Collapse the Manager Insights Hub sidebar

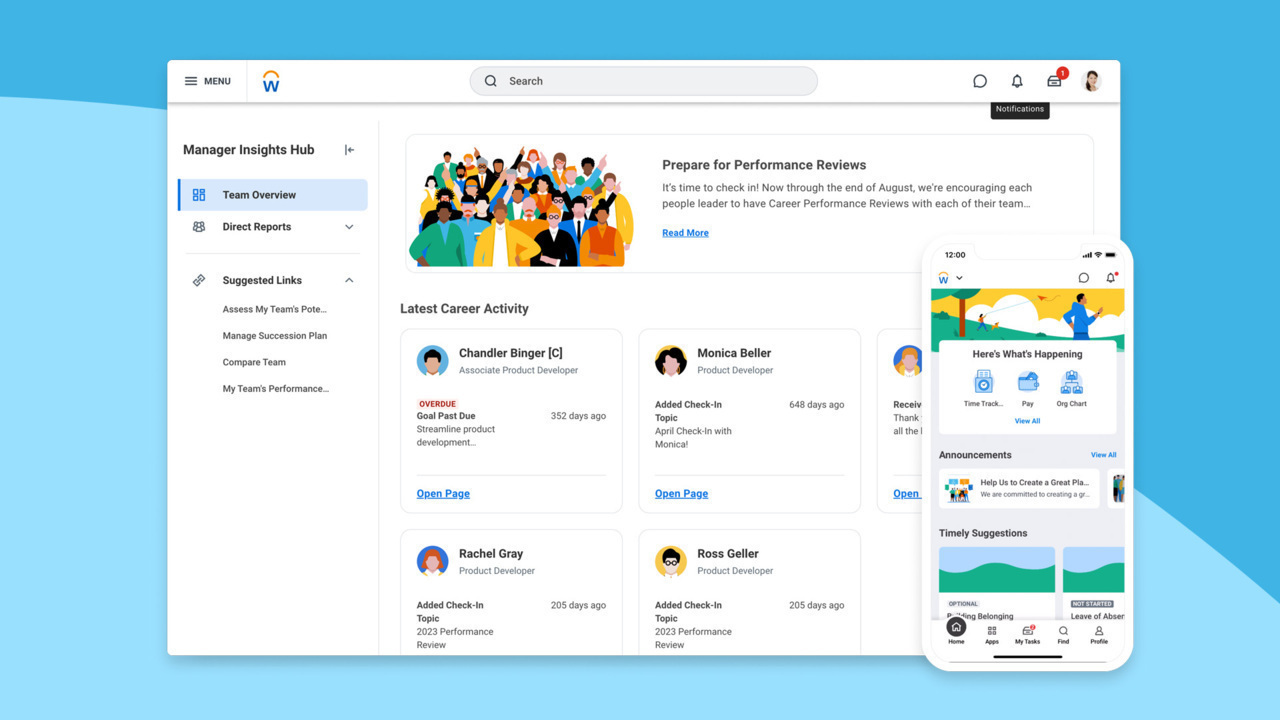349,150
